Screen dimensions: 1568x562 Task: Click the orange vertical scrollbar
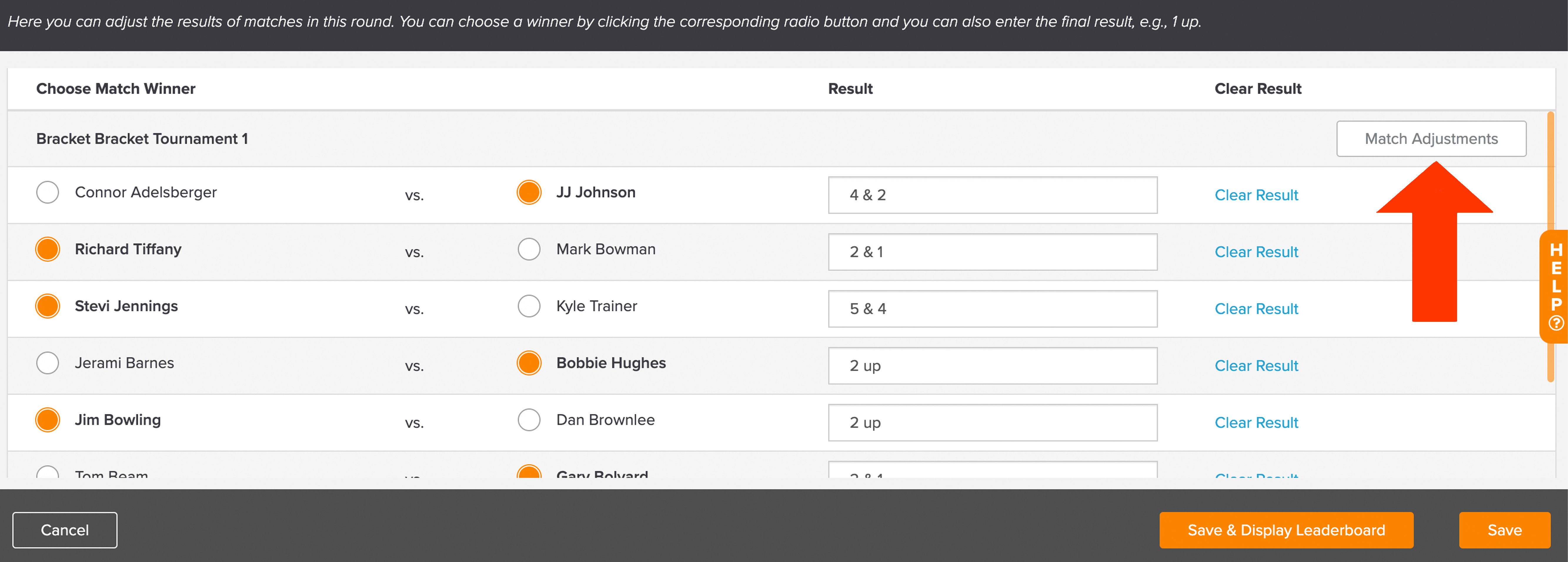[1550, 247]
